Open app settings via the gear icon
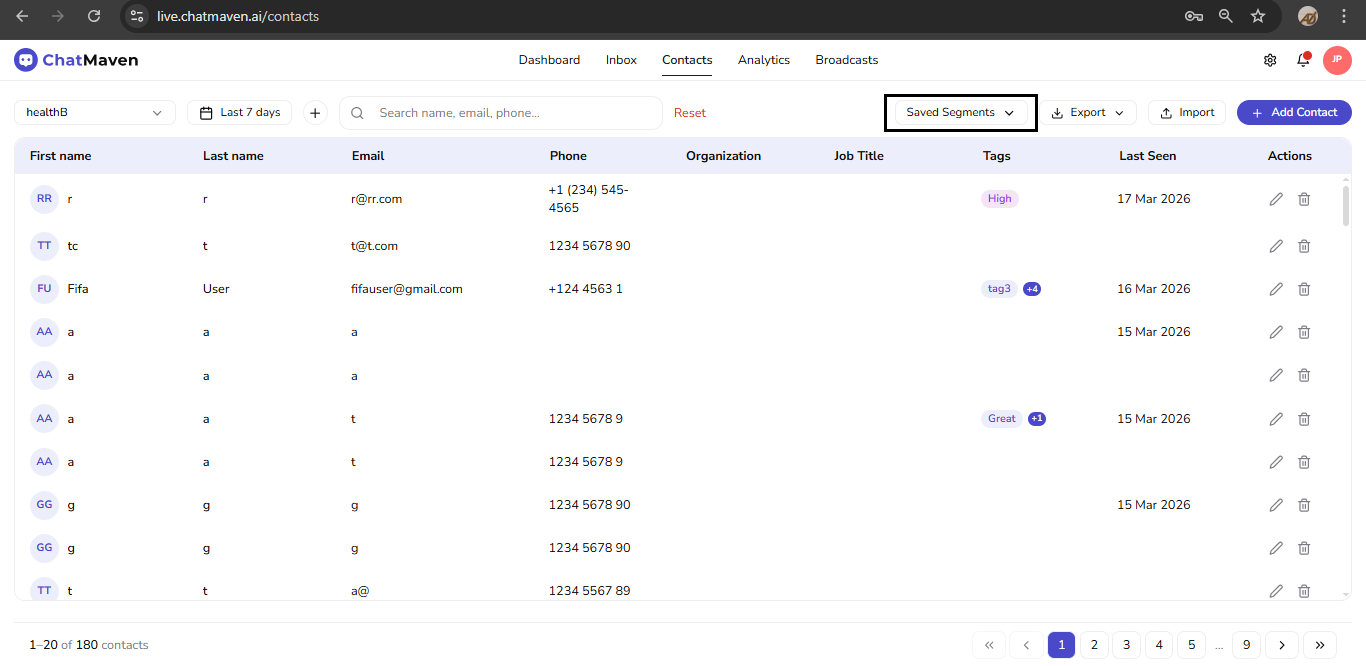This screenshot has width=1366, height=666. pos(1269,60)
